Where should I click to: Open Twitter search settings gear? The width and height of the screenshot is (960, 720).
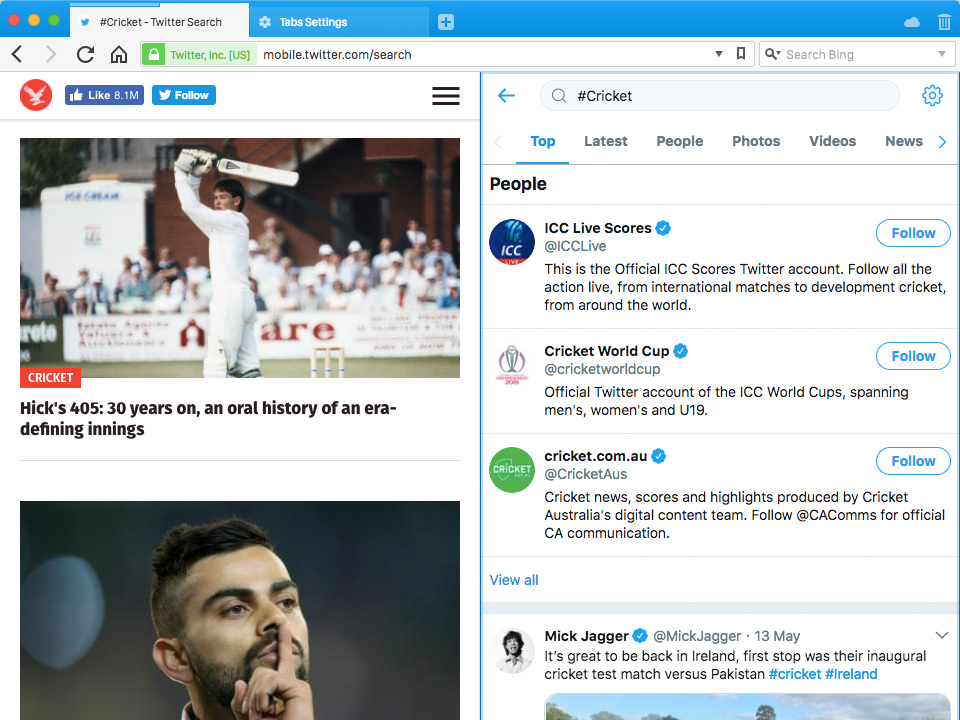tap(932, 96)
